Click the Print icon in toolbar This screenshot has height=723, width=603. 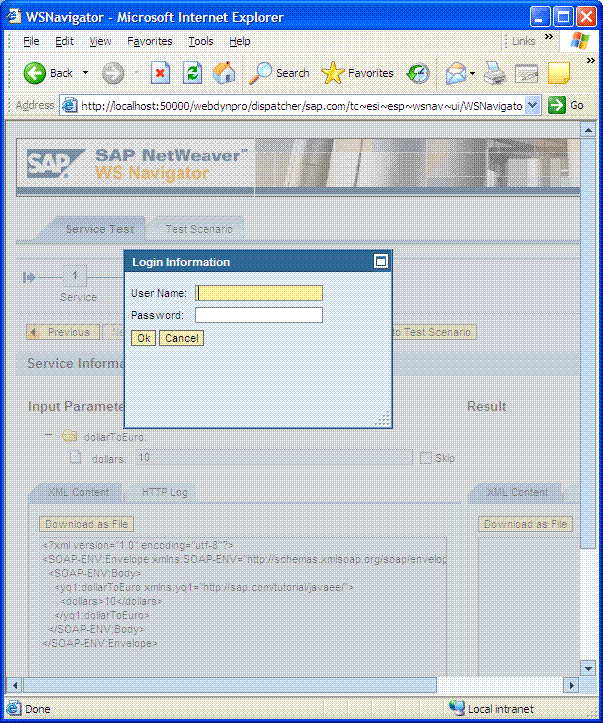[x=494, y=73]
